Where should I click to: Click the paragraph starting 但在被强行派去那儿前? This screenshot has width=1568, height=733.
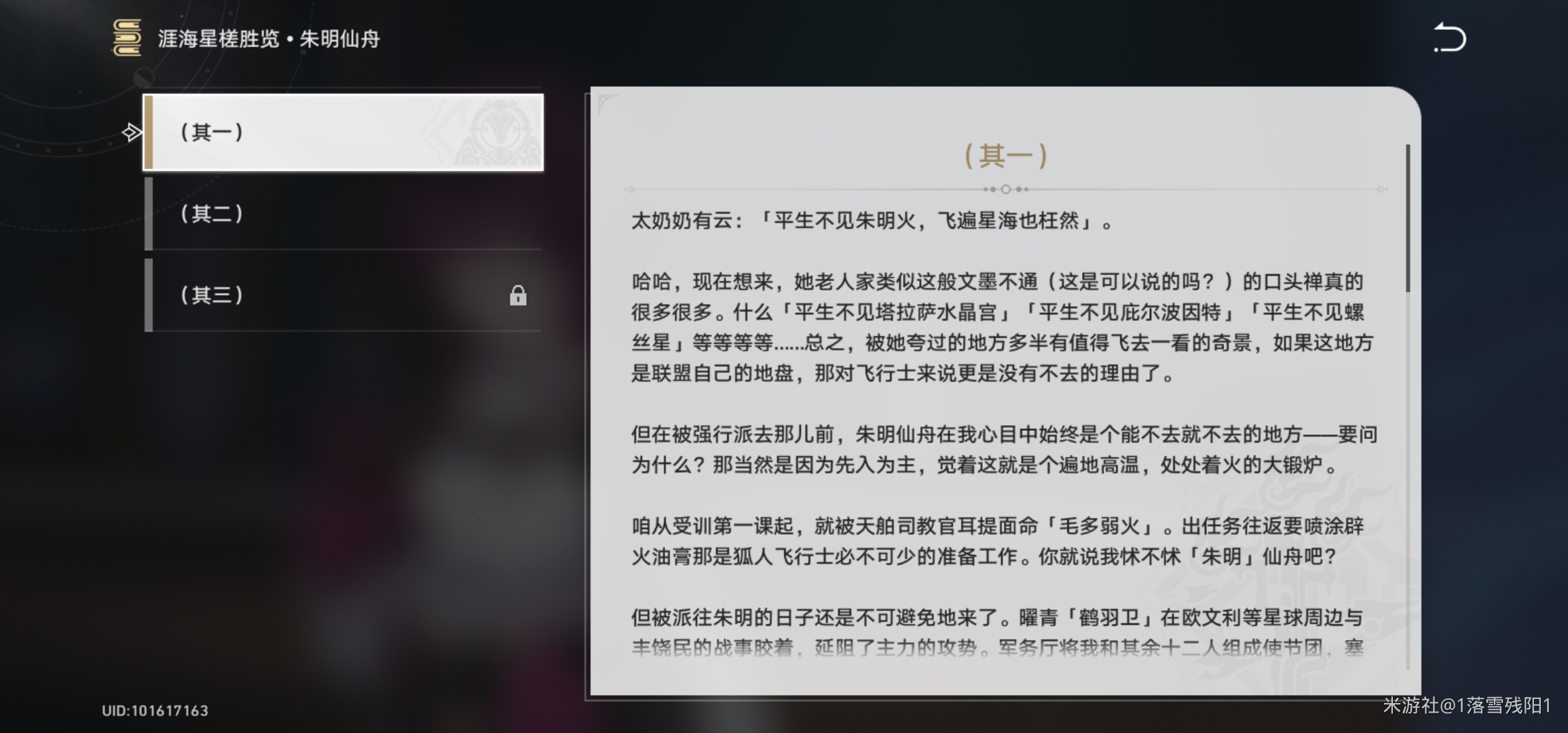point(1004,449)
